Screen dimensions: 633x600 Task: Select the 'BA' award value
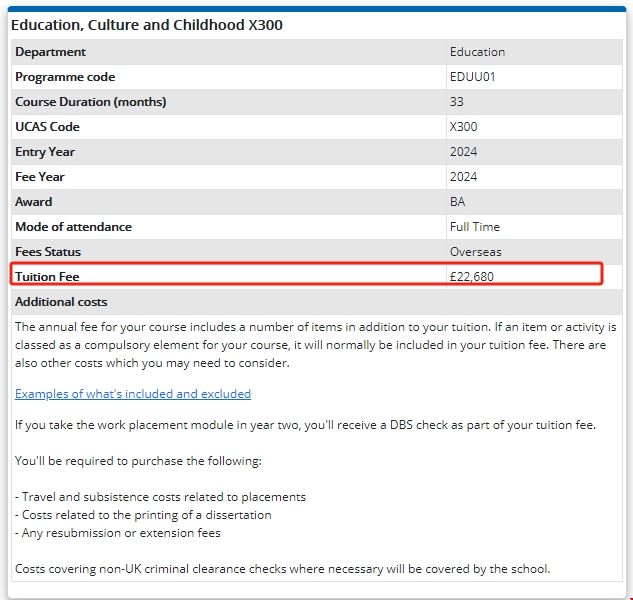pos(458,202)
